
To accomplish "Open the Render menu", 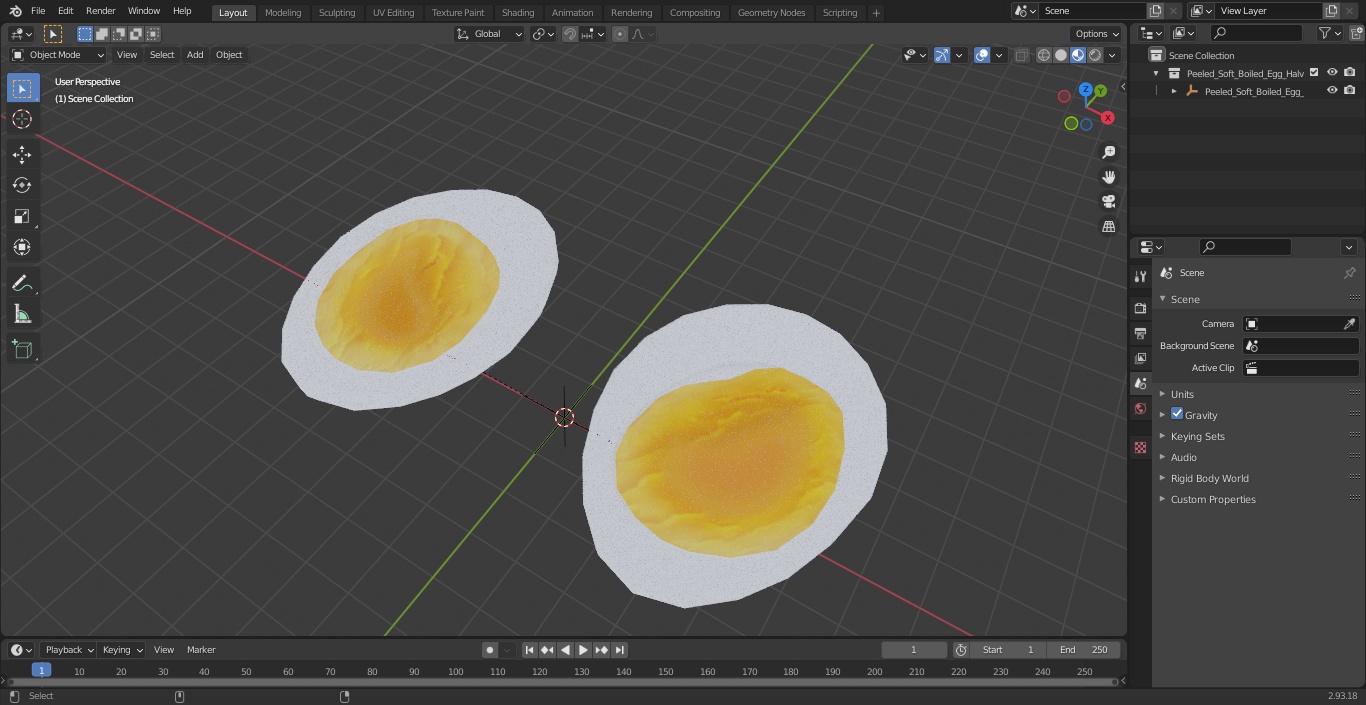I will click(100, 11).
